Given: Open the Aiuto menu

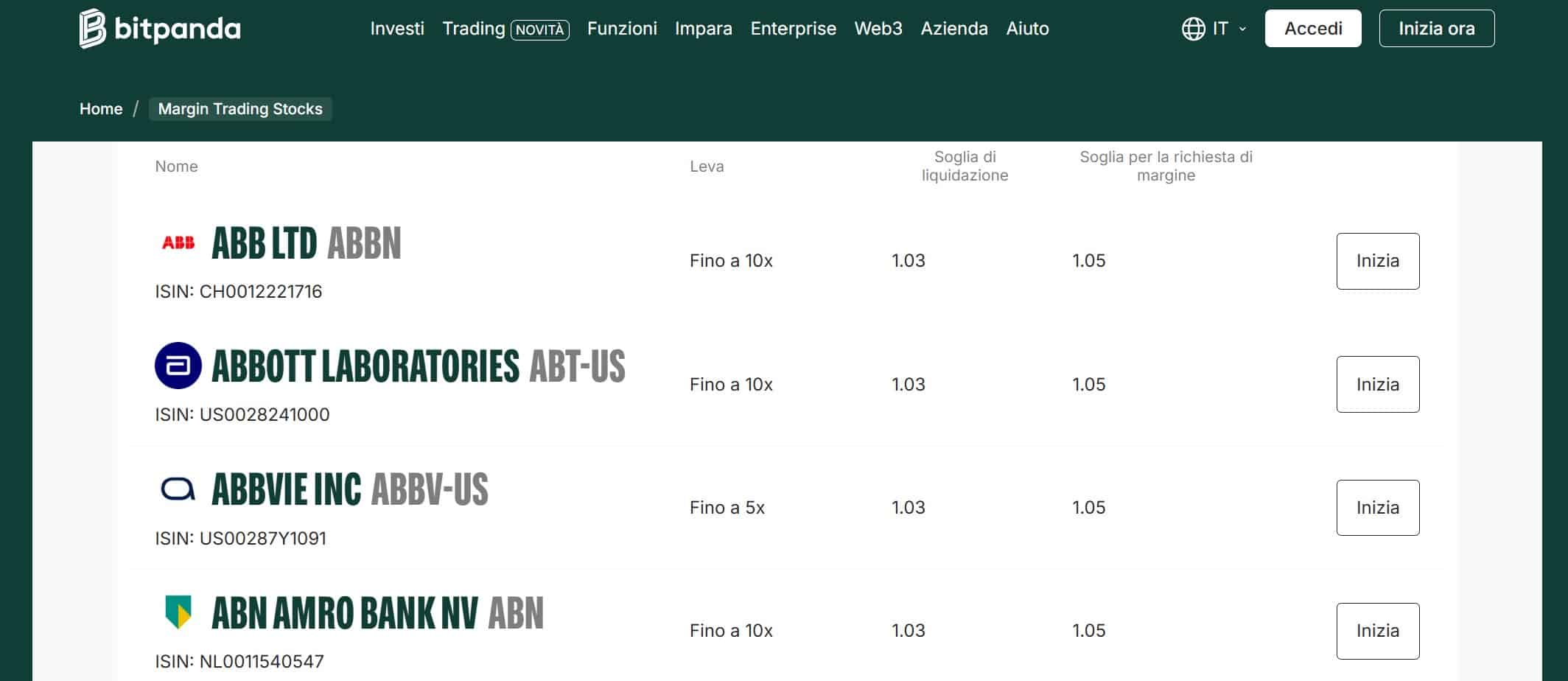Looking at the screenshot, I should click(1028, 29).
